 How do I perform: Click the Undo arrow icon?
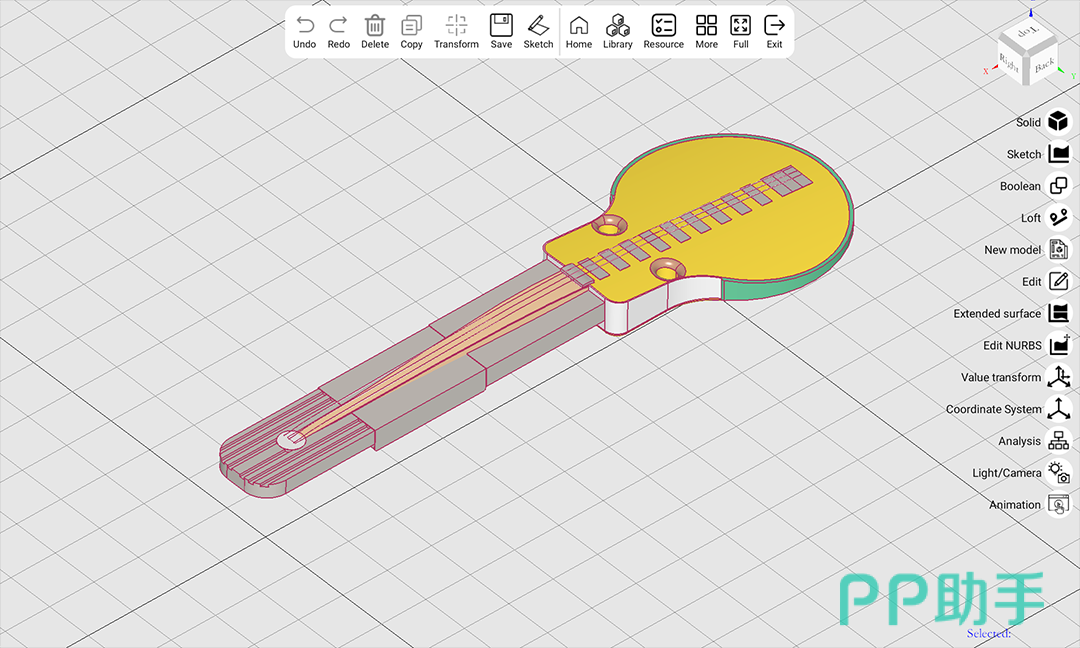(305, 26)
